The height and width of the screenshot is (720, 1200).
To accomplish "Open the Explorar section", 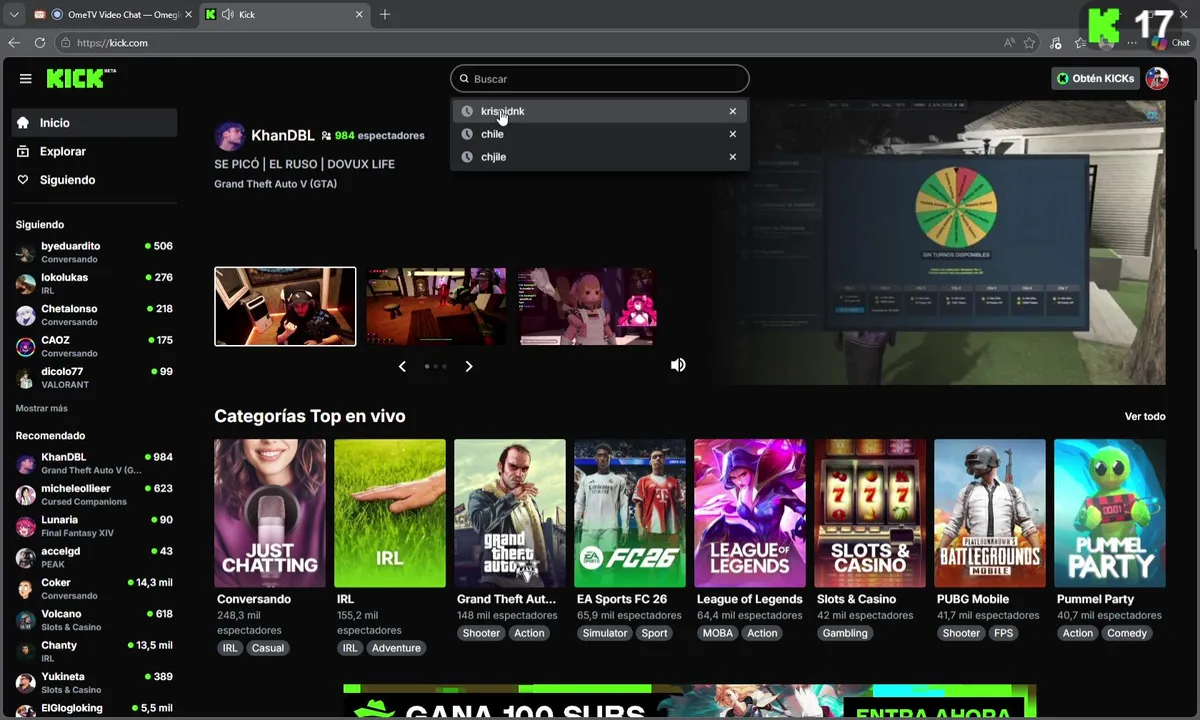I will click(x=94, y=151).
